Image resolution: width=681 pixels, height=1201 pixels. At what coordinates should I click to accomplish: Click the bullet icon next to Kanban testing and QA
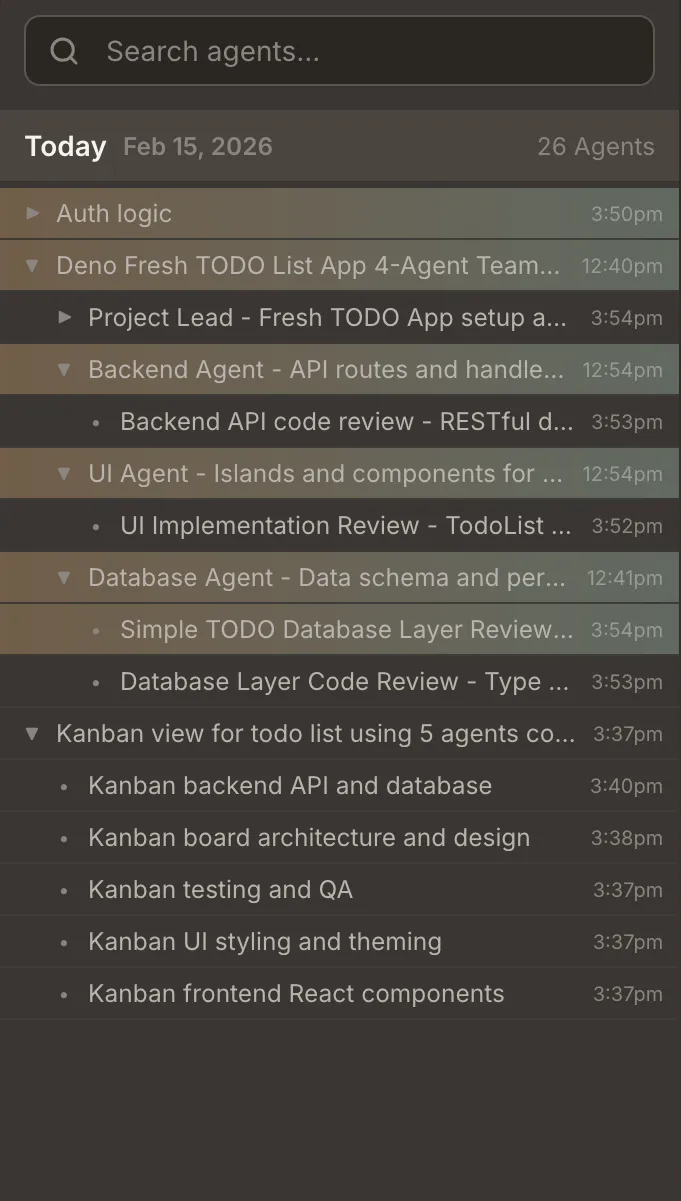click(x=63, y=889)
